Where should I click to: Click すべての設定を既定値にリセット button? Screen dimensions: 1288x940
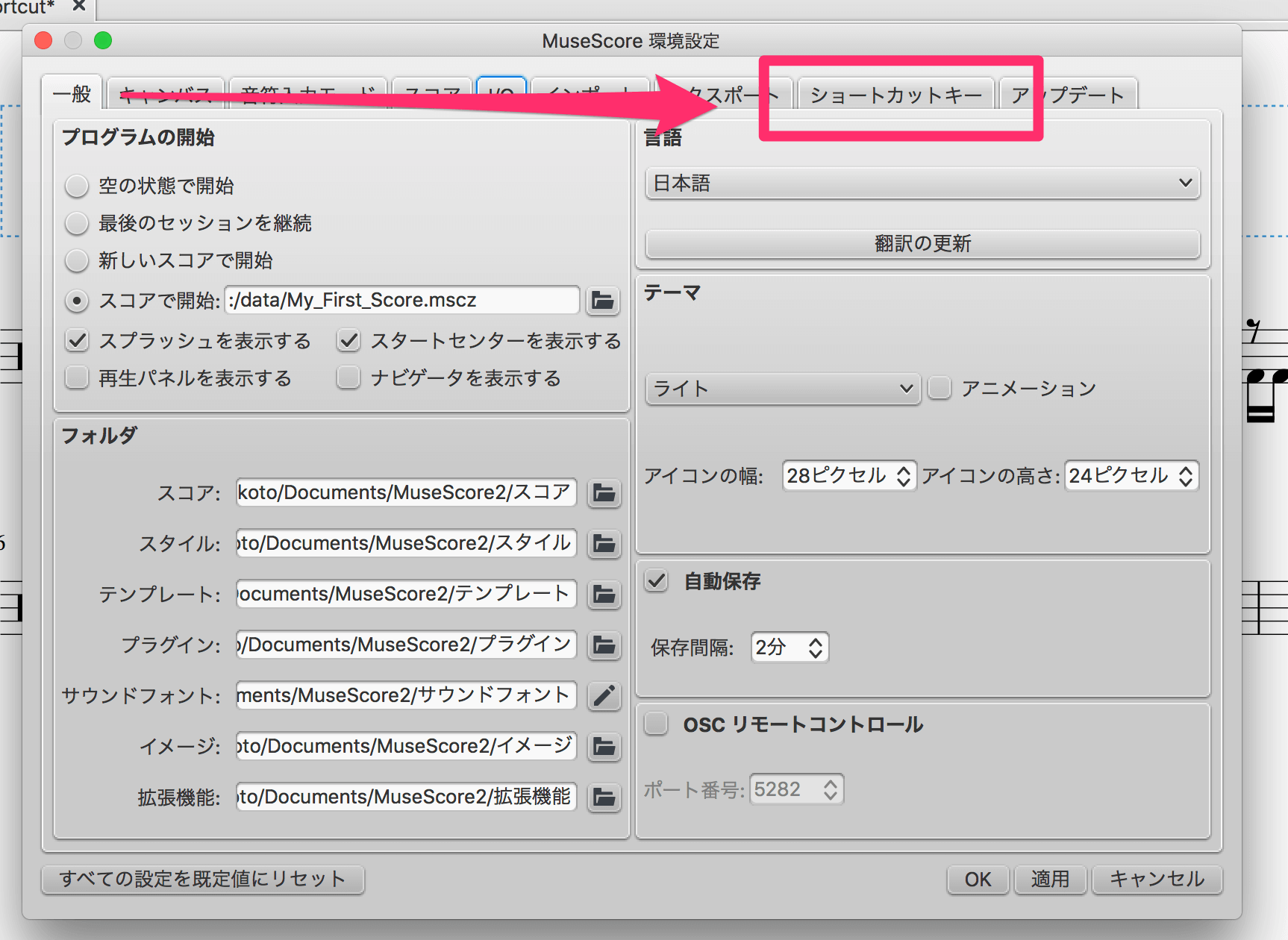click(x=202, y=879)
